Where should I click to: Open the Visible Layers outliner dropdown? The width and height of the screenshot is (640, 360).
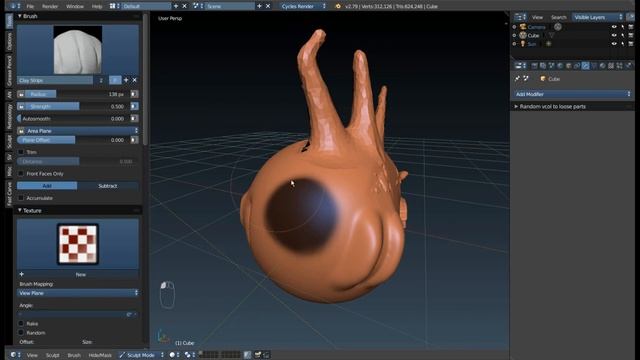click(598, 17)
